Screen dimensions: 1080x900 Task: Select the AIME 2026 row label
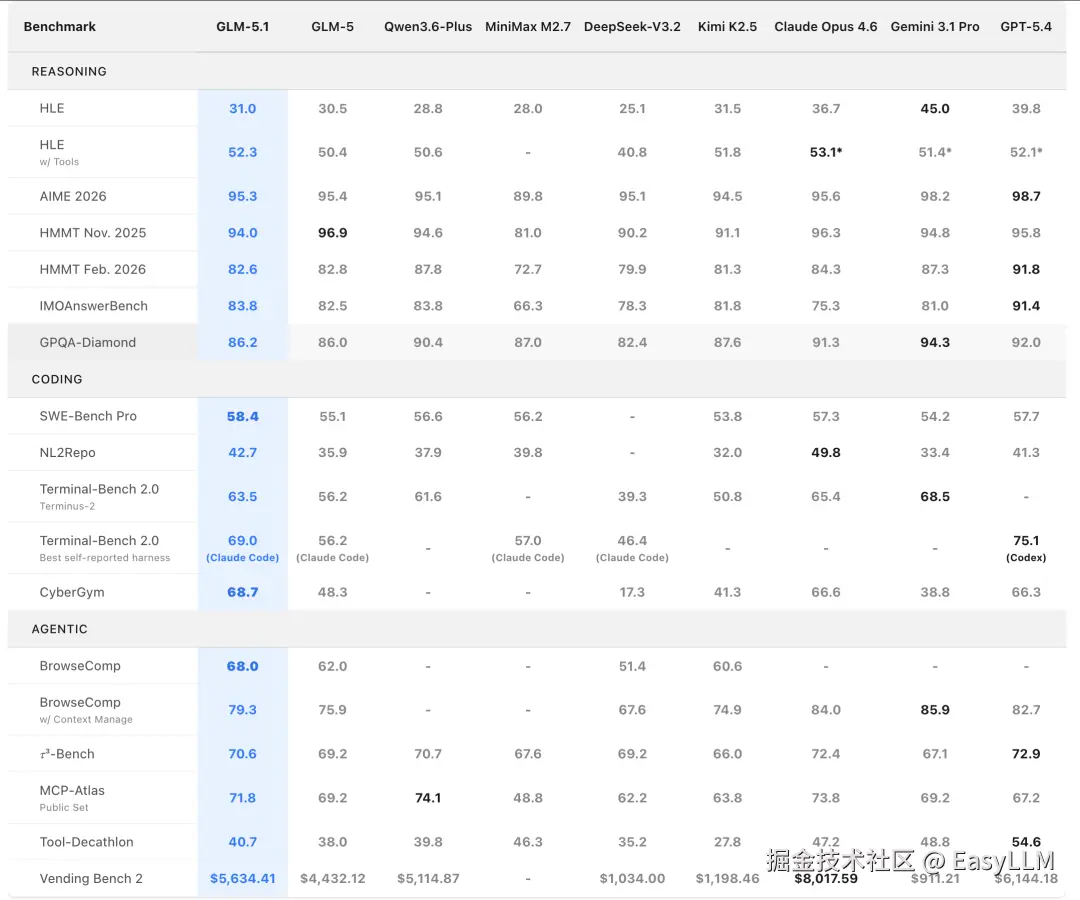(x=73, y=196)
